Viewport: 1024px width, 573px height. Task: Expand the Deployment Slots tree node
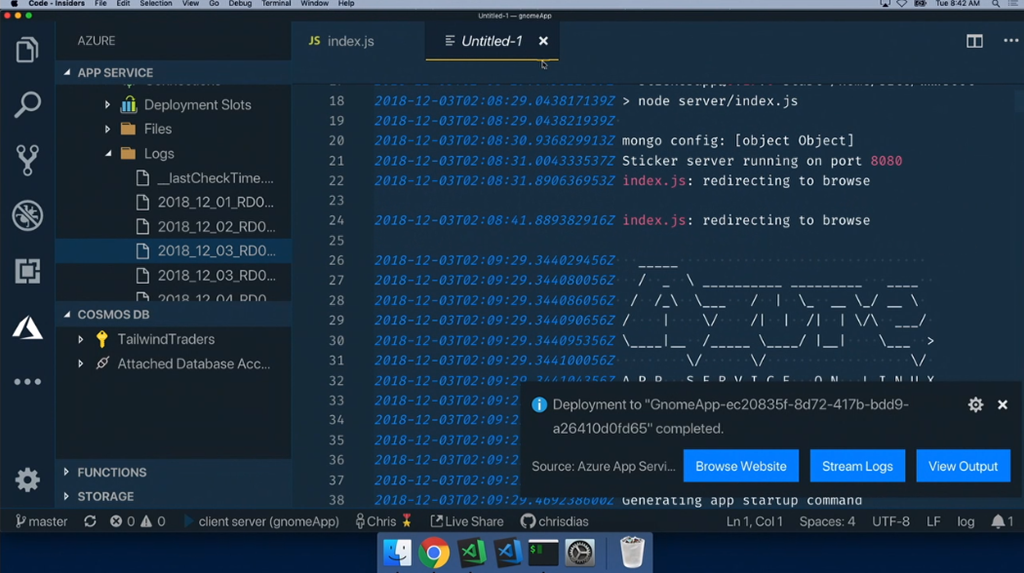pyautogui.click(x=108, y=105)
